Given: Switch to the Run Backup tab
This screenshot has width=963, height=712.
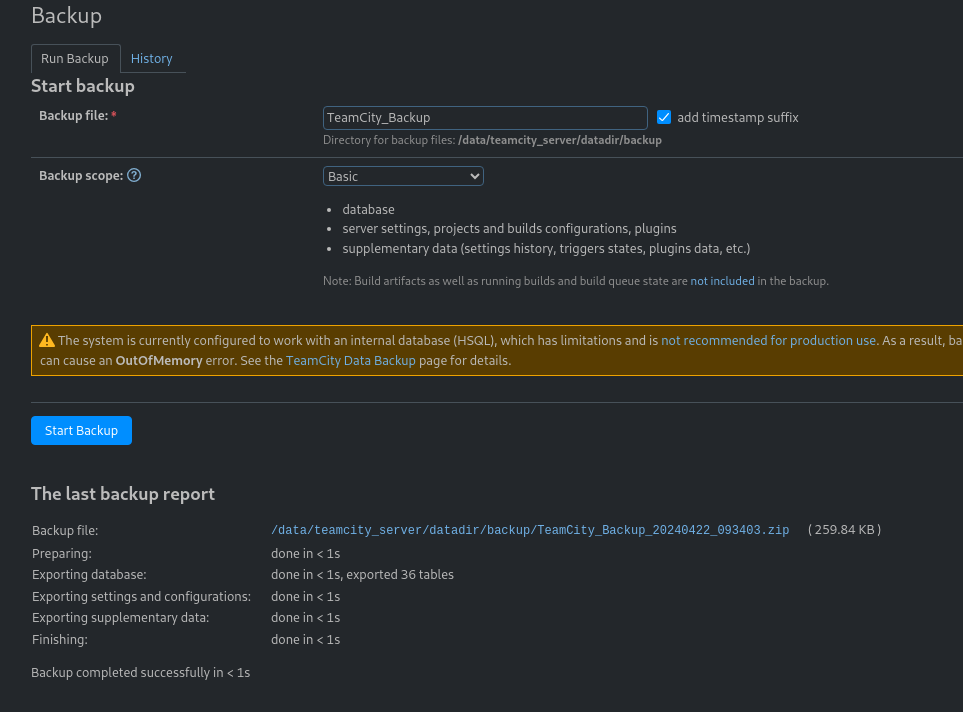Looking at the screenshot, I should coord(75,58).
